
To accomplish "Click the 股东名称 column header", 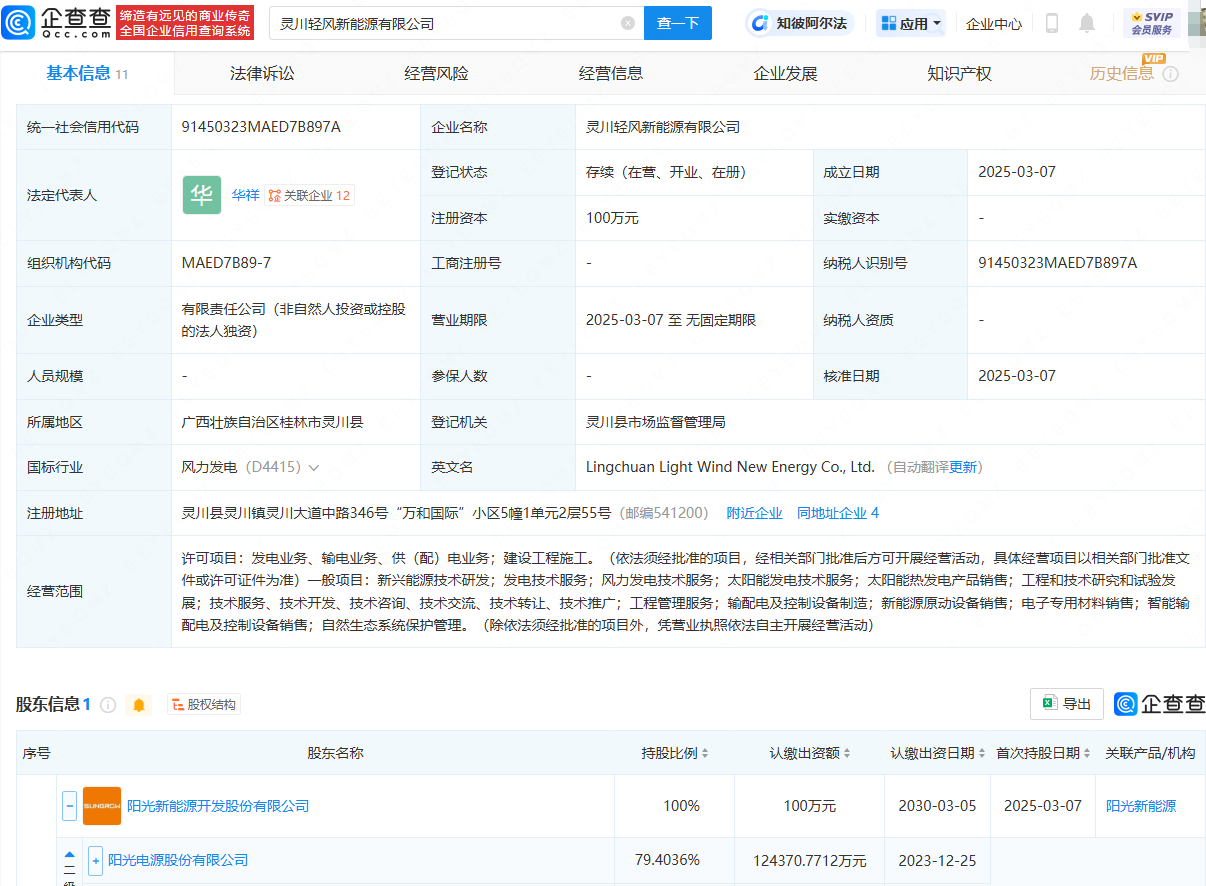I will point(335,753).
